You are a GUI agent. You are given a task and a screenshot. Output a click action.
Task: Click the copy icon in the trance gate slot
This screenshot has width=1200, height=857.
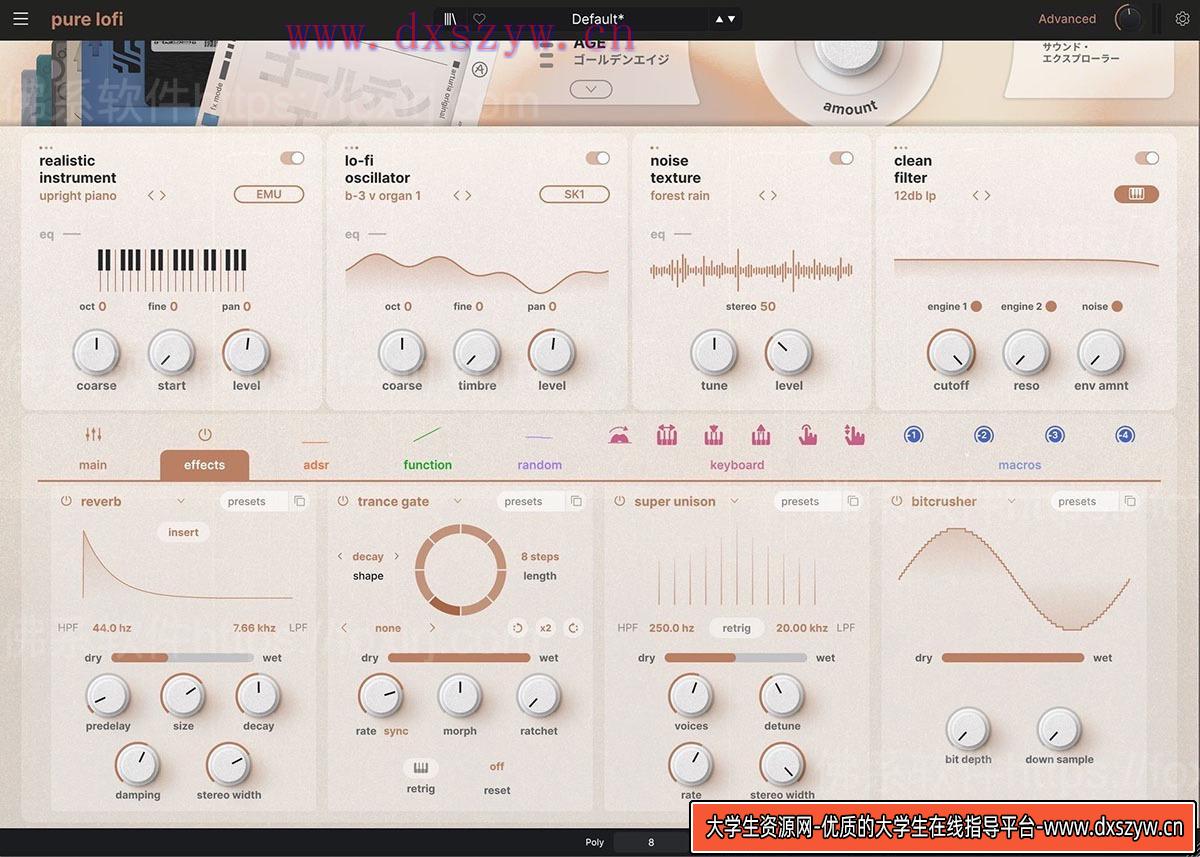click(576, 501)
